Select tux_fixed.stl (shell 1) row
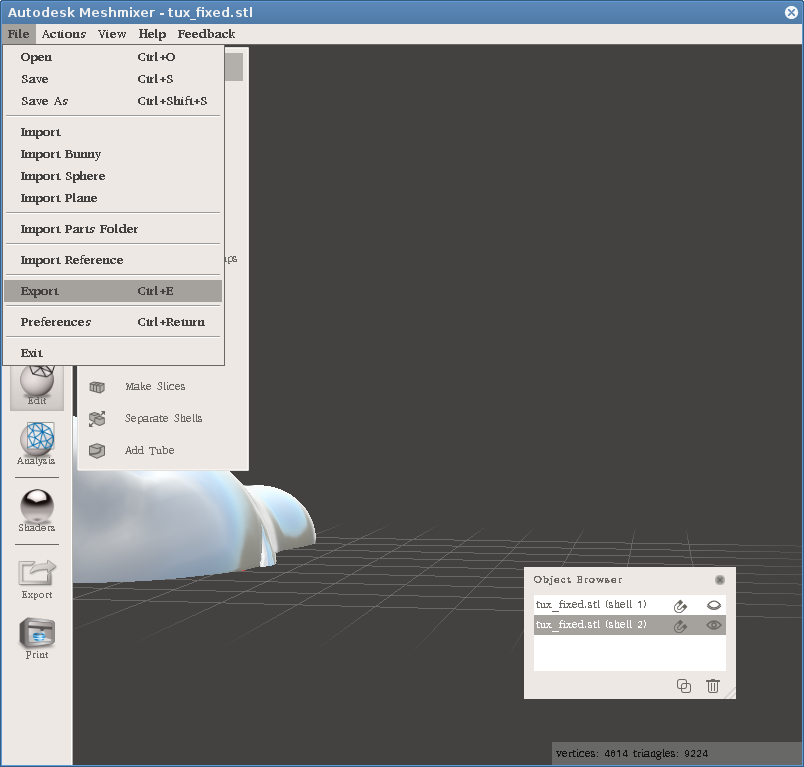This screenshot has width=804, height=767. (x=630, y=605)
